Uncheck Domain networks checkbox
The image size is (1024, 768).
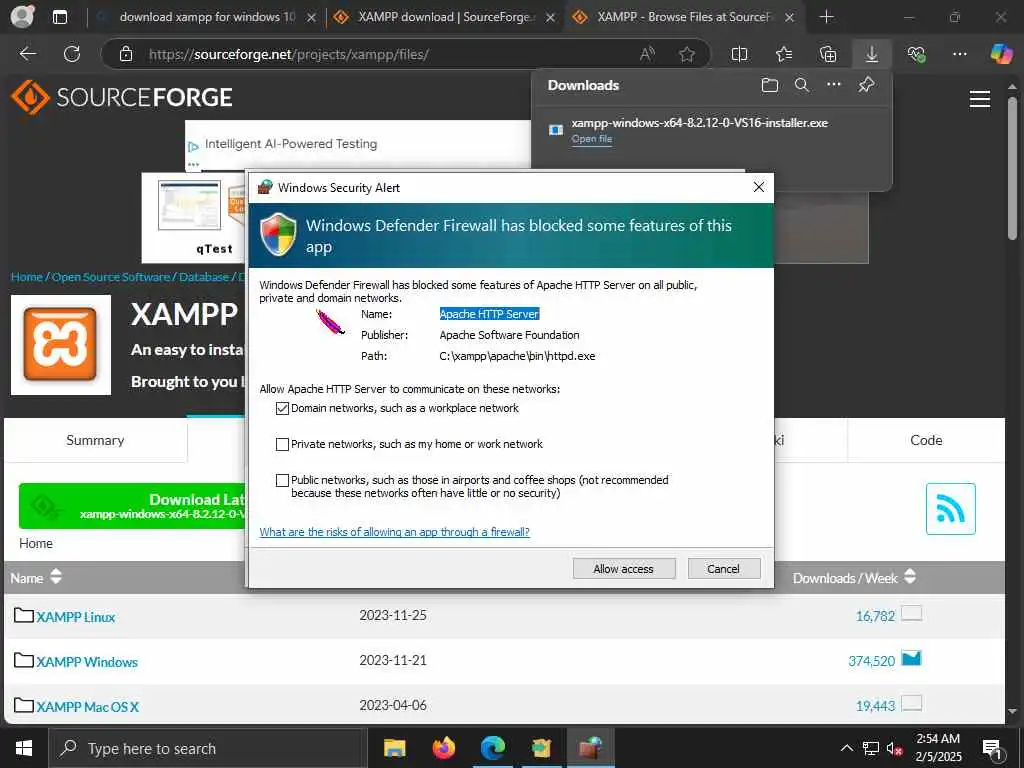tap(282, 409)
